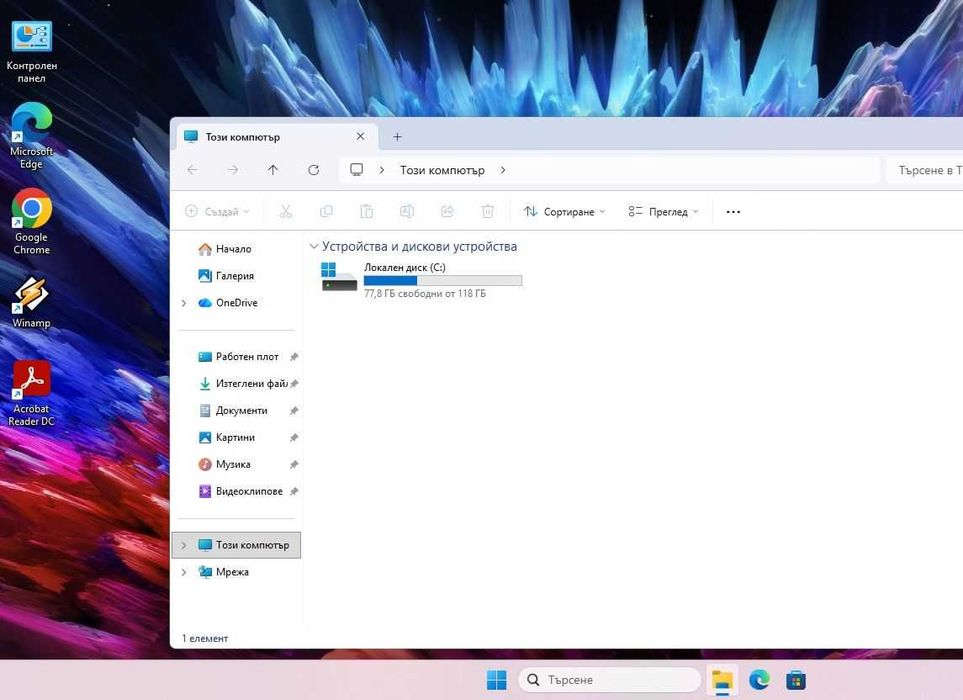Go forward with the right arrow
The image size is (963, 700).
[x=233, y=170]
